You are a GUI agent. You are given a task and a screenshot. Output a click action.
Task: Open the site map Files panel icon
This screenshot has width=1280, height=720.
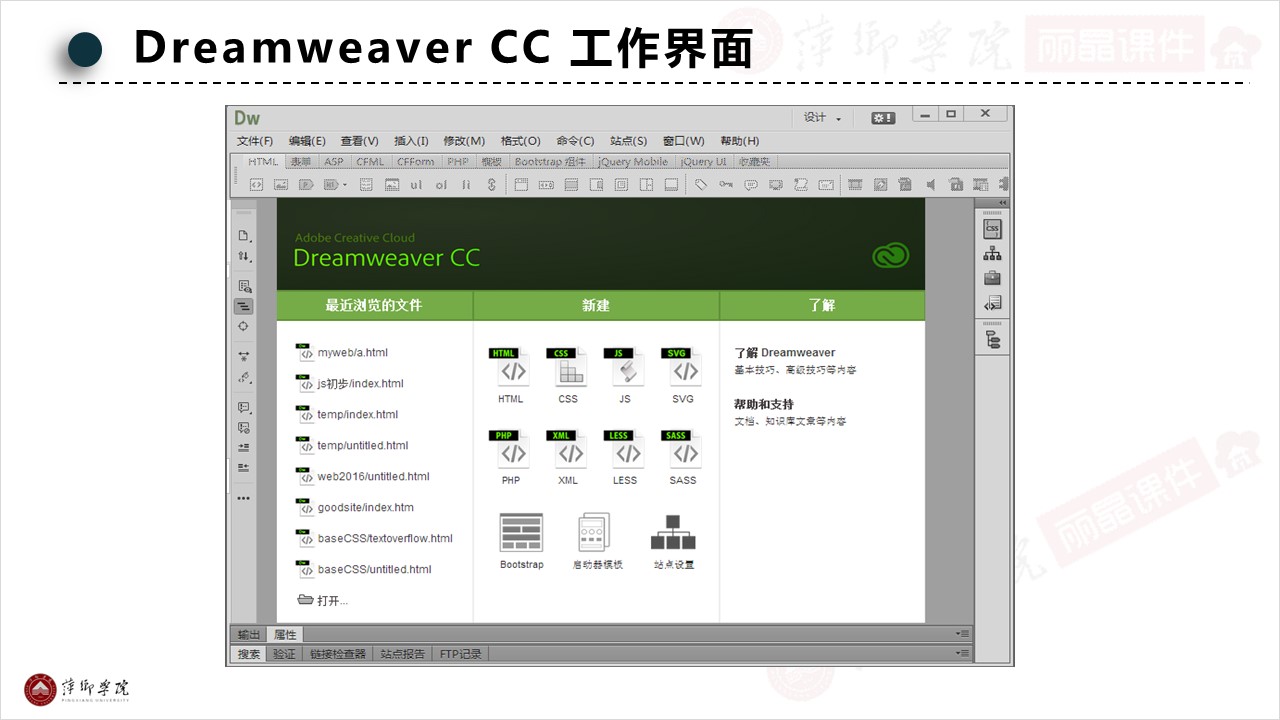(x=992, y=254)
